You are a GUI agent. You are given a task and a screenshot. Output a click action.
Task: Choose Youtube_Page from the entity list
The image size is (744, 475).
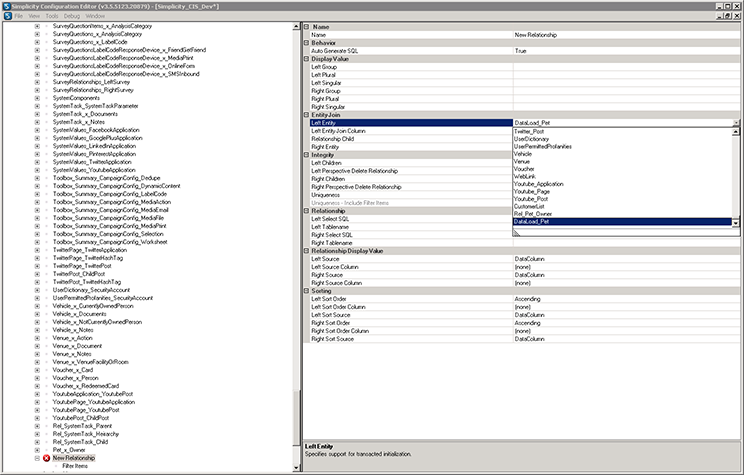click(622, 191)
